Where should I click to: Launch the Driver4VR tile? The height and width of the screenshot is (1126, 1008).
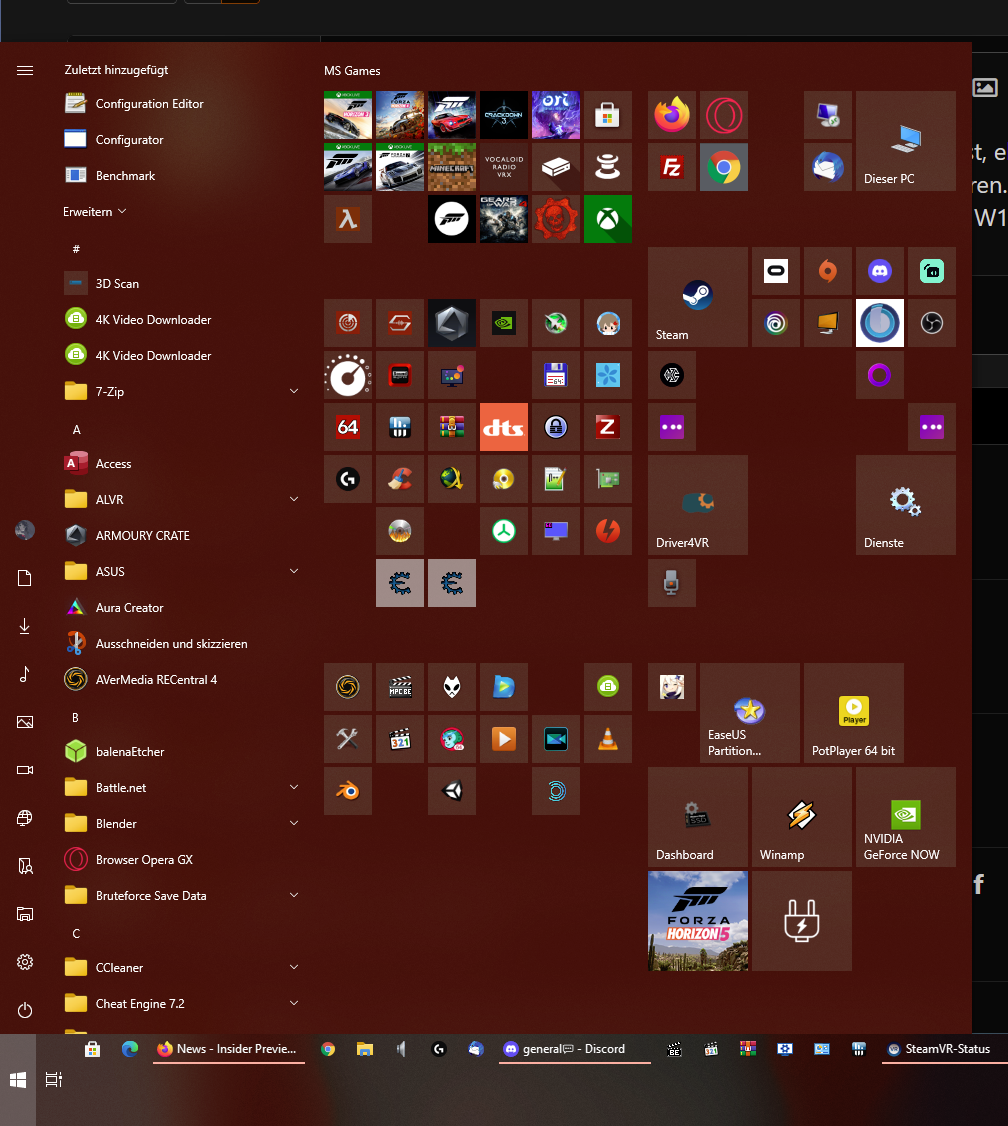coord(698,505)
